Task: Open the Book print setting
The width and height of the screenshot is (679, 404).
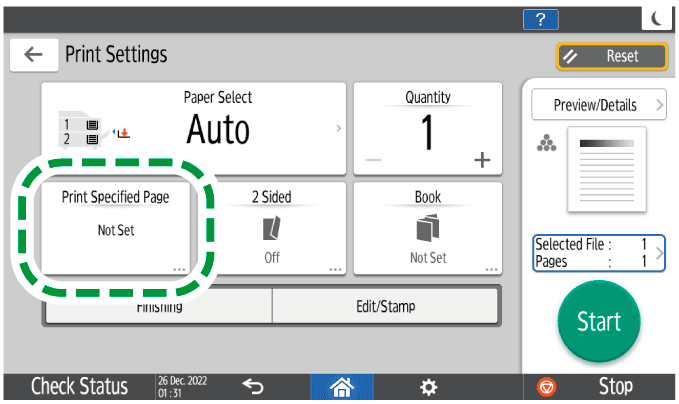Action: pyautogui.click(x=427, y=228)
